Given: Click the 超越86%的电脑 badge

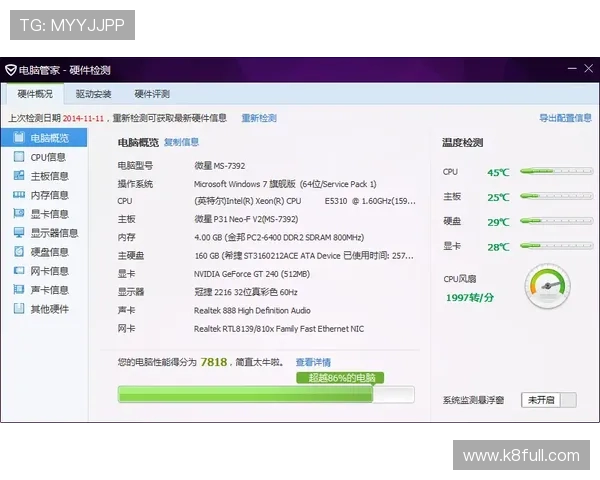Looking at the screenshot, I should [340, 378].
